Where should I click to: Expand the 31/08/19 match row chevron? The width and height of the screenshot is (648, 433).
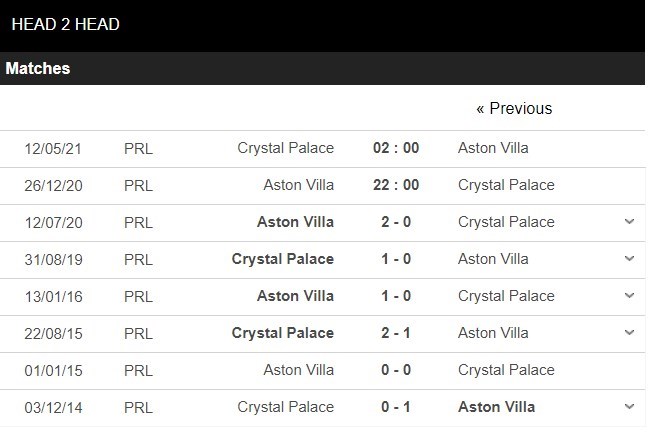click(x=629, y=259)
